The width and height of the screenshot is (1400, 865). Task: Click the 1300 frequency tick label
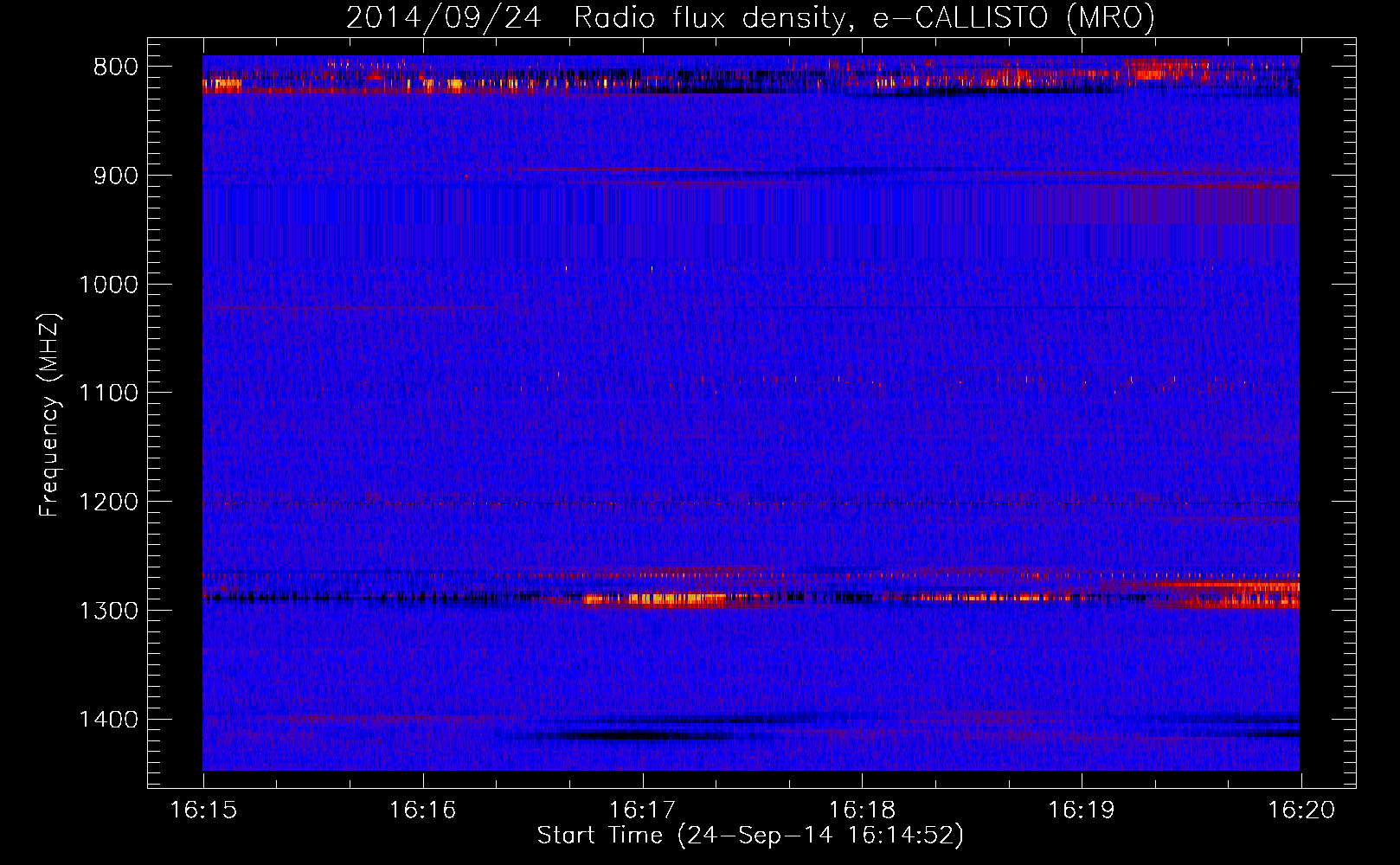(x=108, y=611)
